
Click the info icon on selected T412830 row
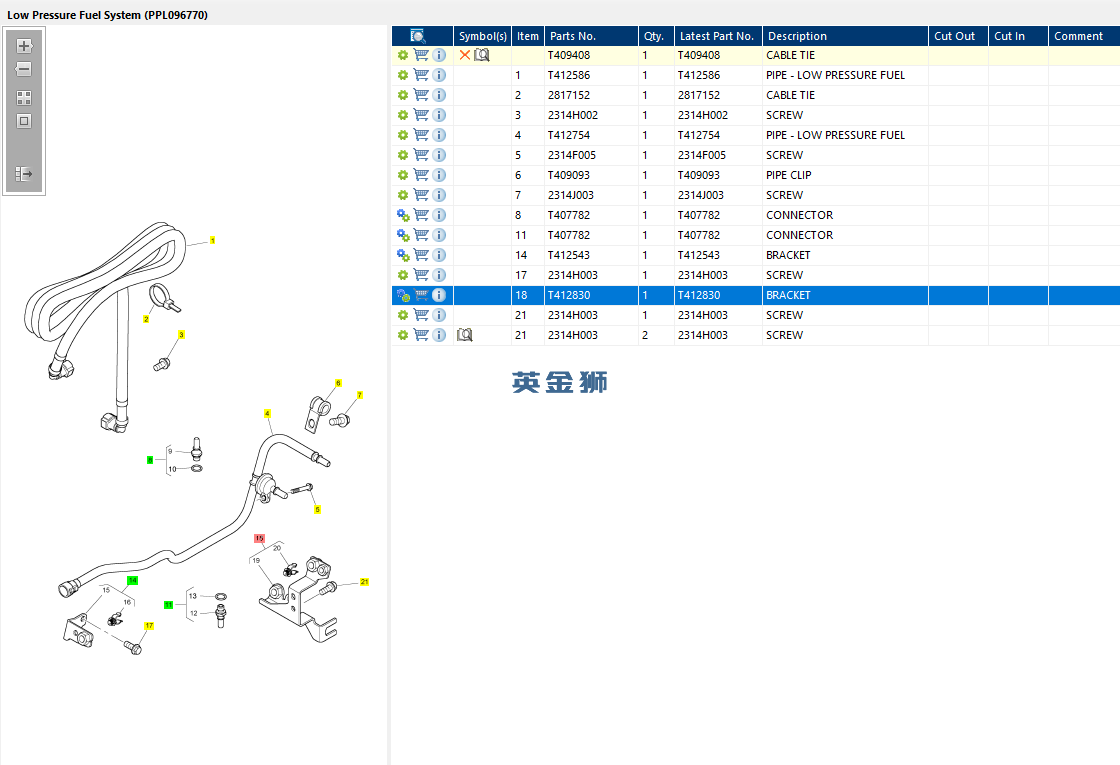(439, 295)
